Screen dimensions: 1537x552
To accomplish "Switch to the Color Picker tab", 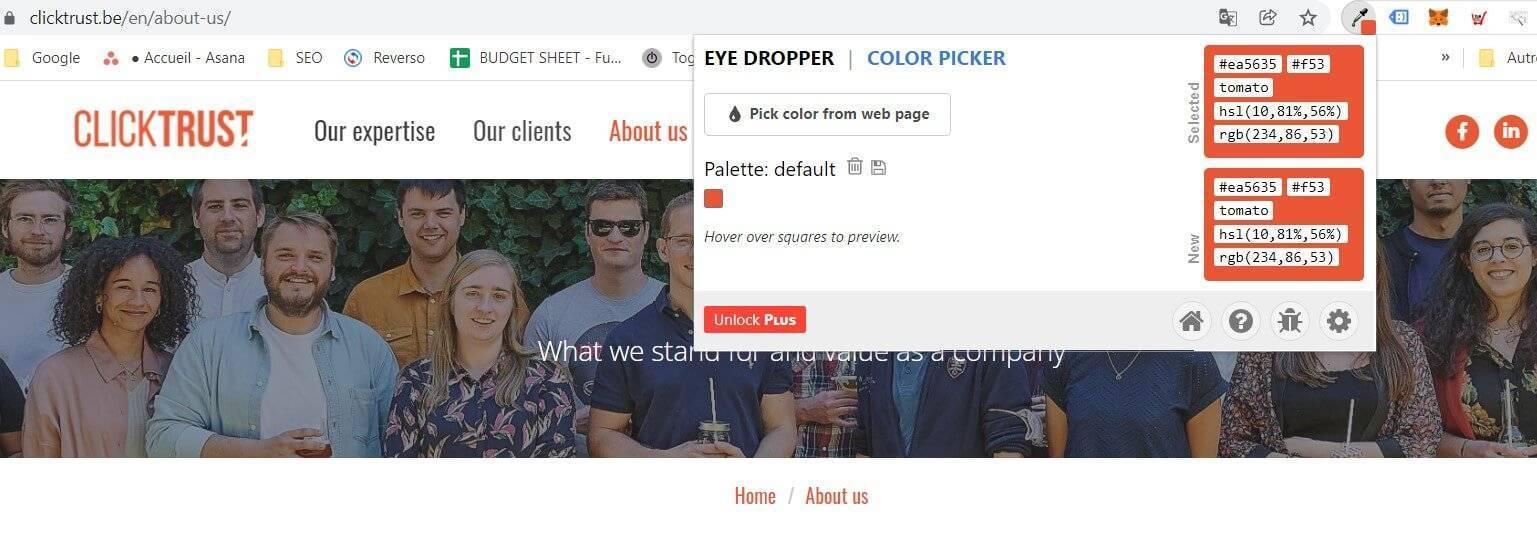I will 936,58.
